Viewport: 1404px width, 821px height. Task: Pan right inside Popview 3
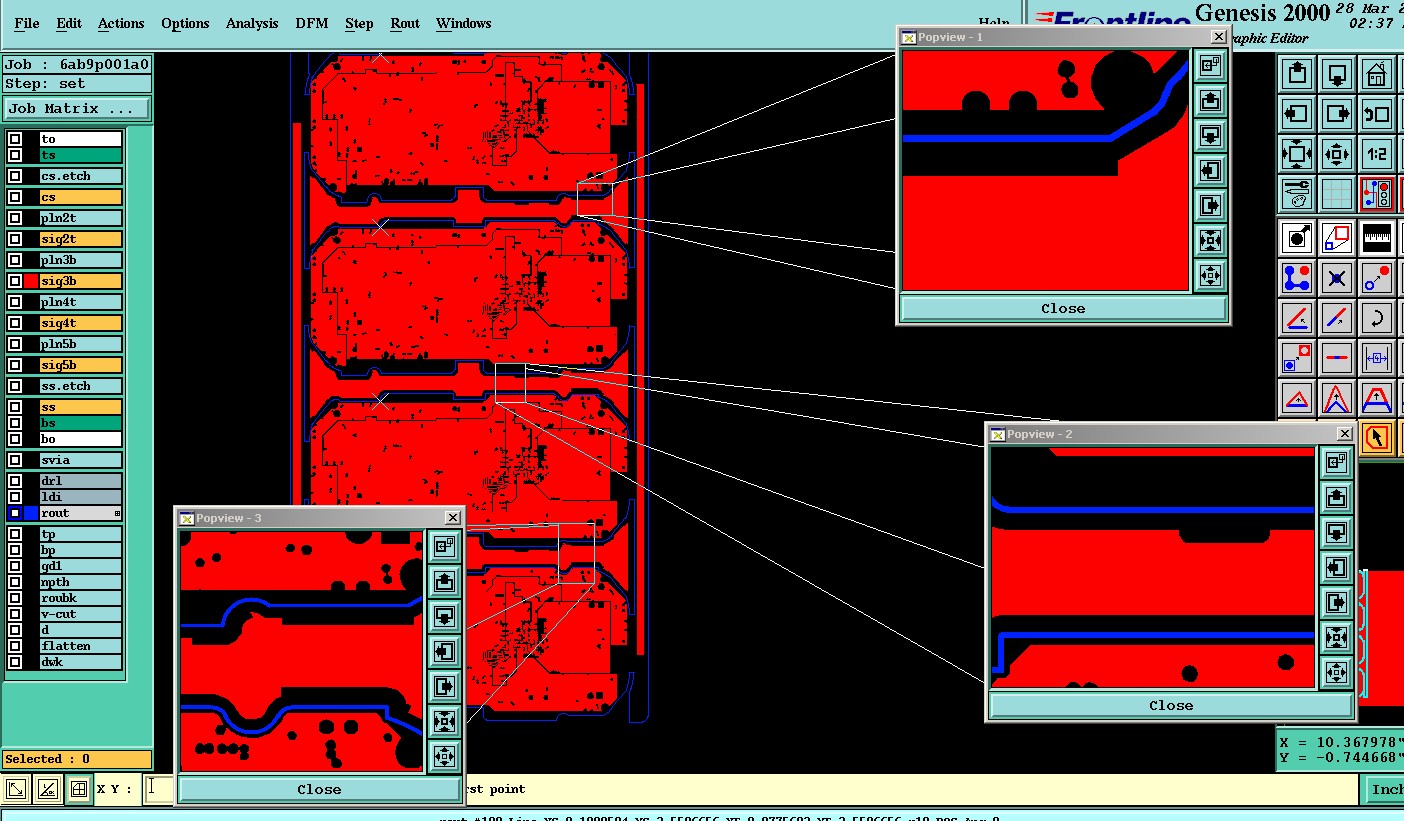pyautogui.click(x=444, y=686)
